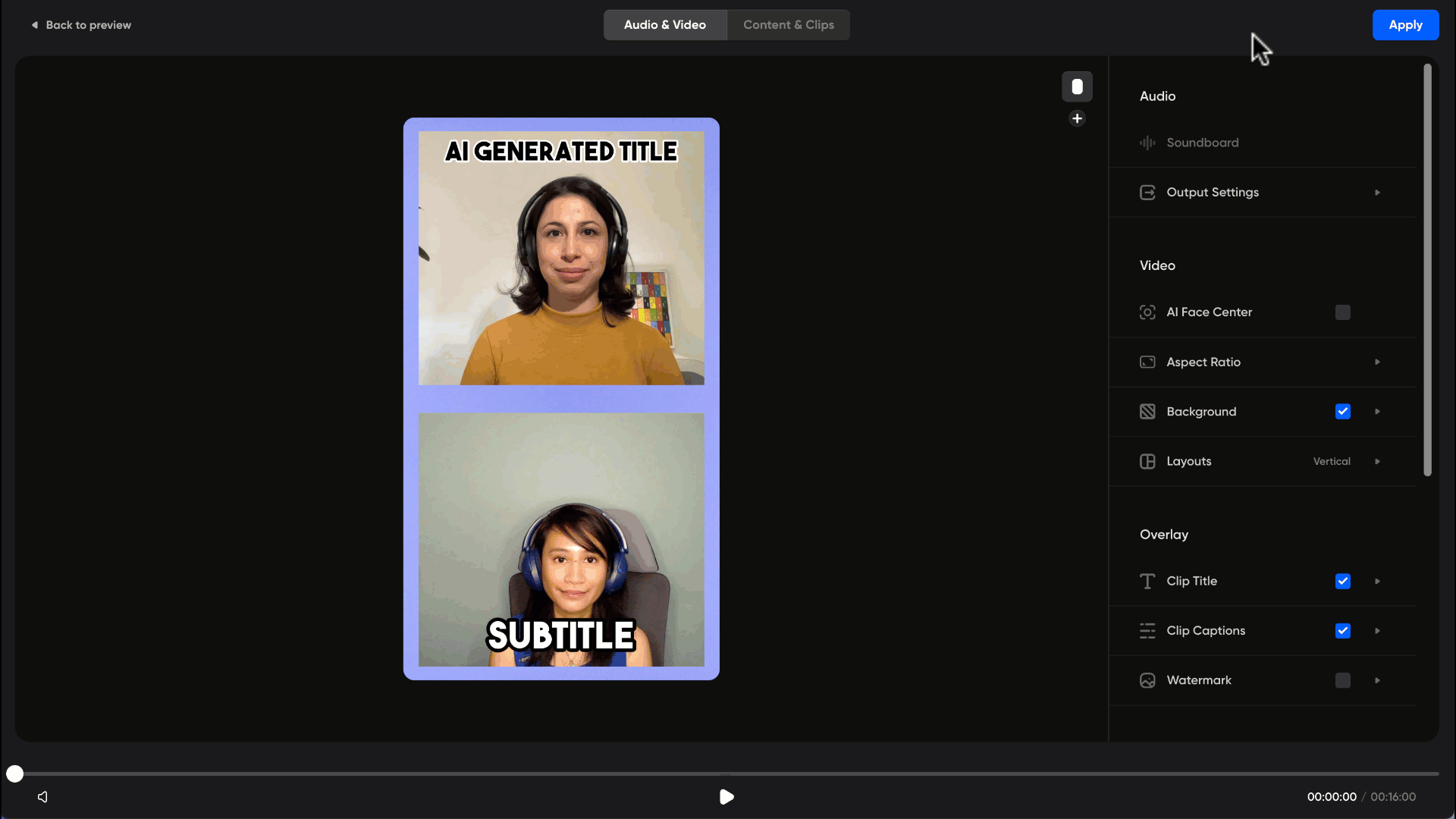Expand the Clip Captions settings arrow
The image size is (1456, 819).
click(1377, 631)
